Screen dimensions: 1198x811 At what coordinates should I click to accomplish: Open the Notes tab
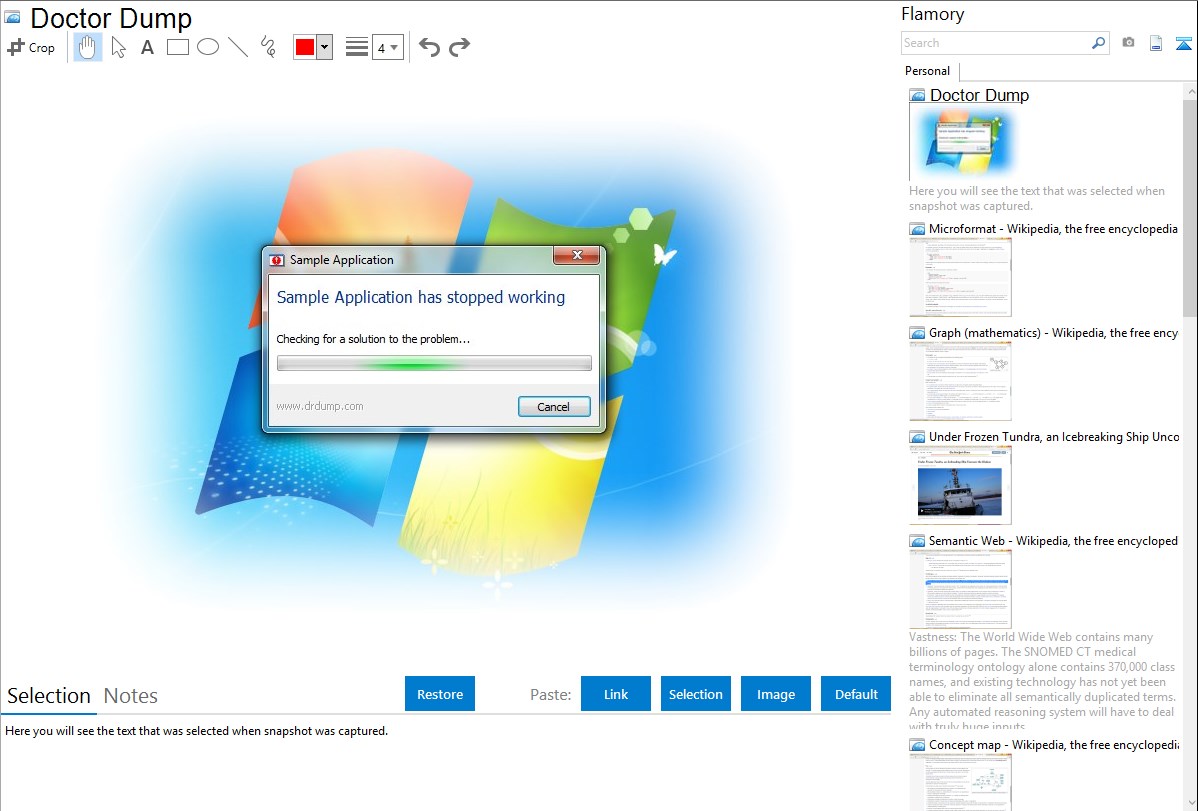pyautogui.click(x=131, y=696)
